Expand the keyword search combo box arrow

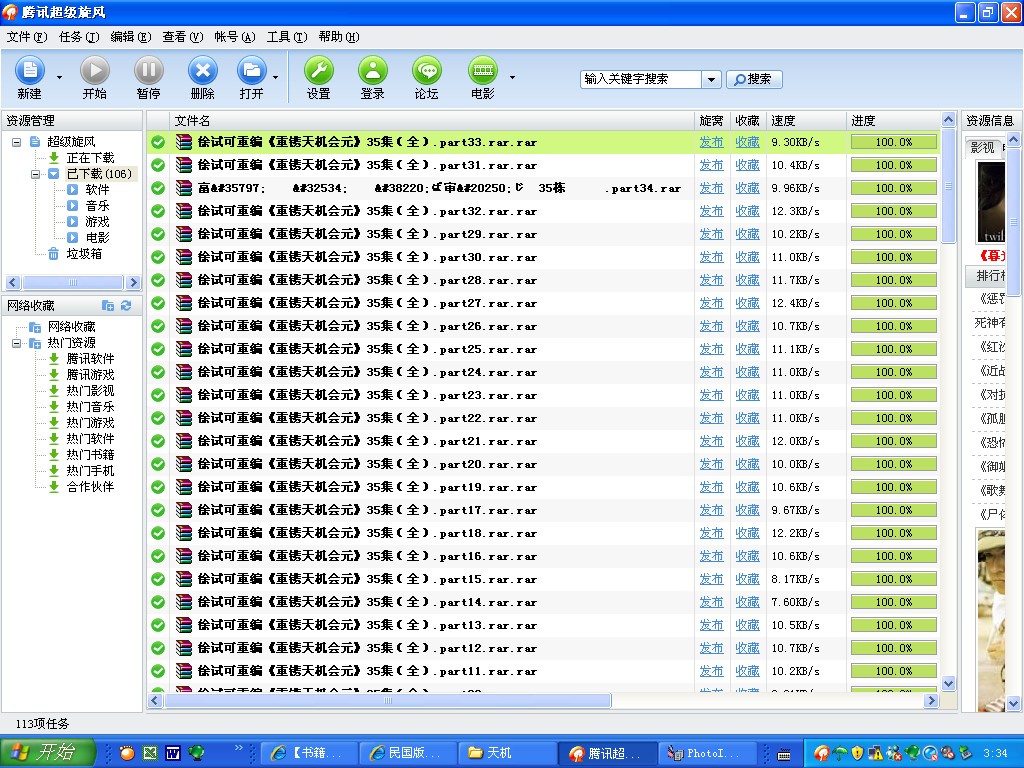[711, 79]
